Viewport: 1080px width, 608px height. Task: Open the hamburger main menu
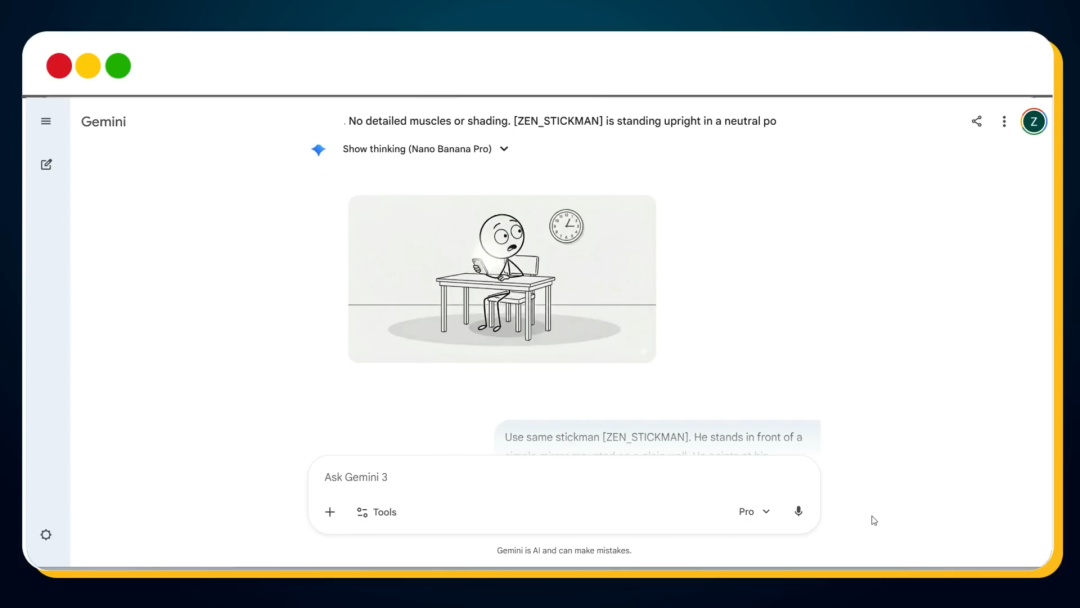(x=46, y=121)
